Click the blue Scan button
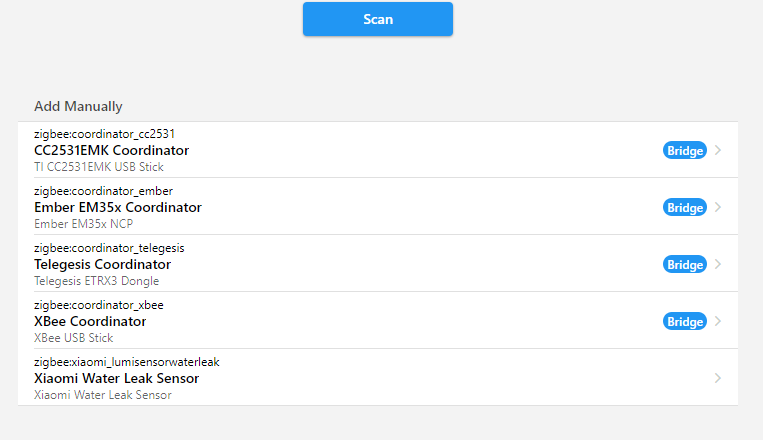763x440 pixels. [378, 19]
